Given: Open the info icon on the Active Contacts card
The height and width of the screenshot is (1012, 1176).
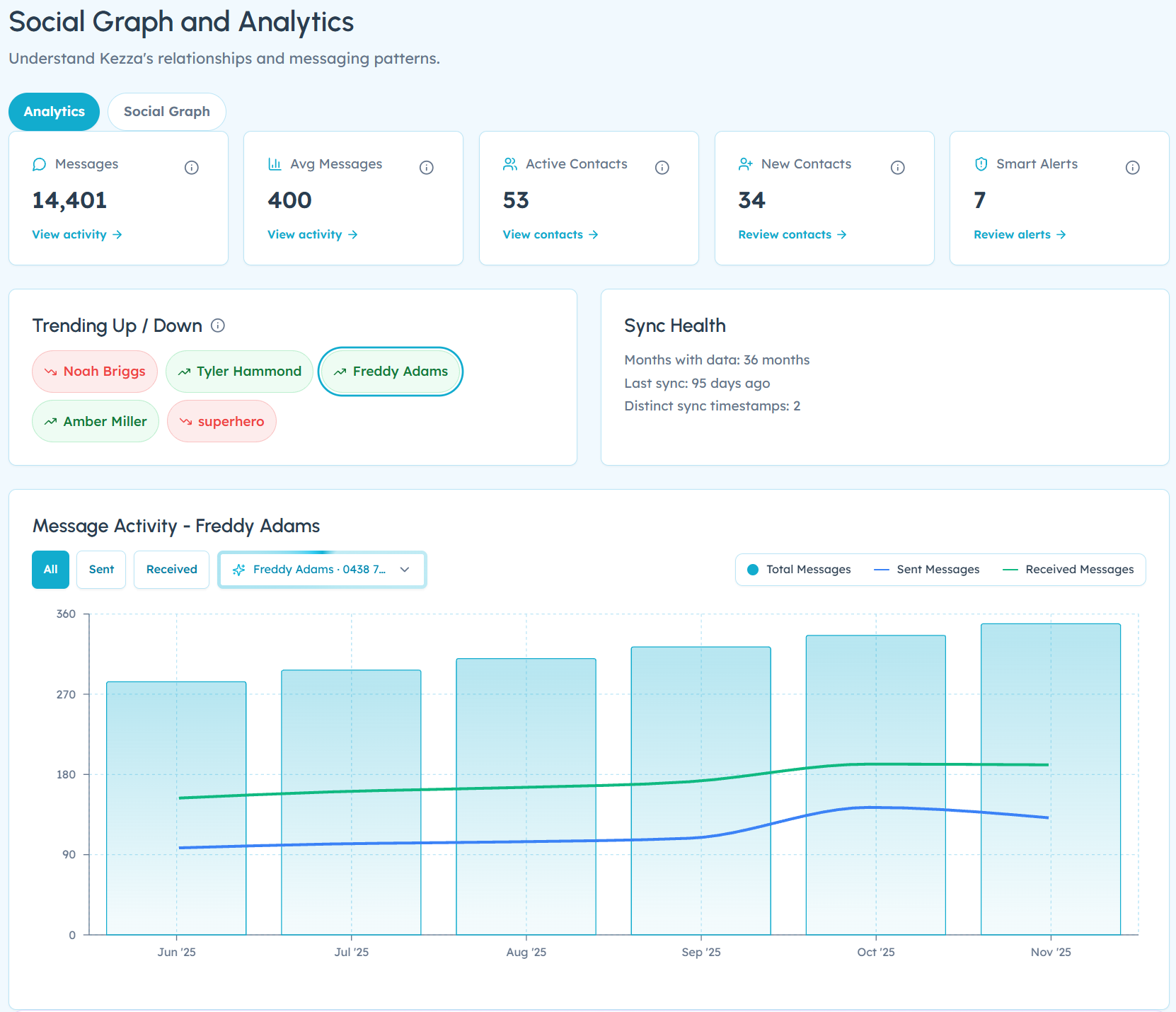Looking at the screenshot, I should click(662, 168).
